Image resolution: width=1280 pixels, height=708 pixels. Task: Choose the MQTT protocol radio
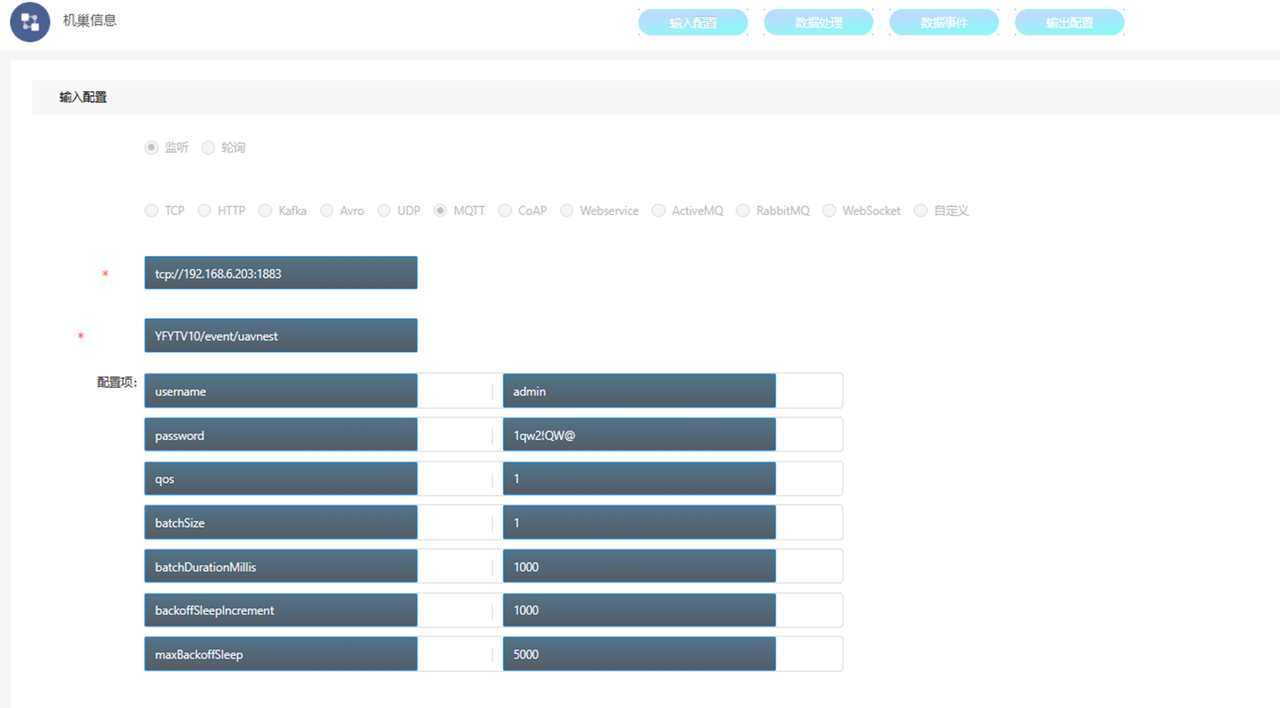tap(441, 211)
